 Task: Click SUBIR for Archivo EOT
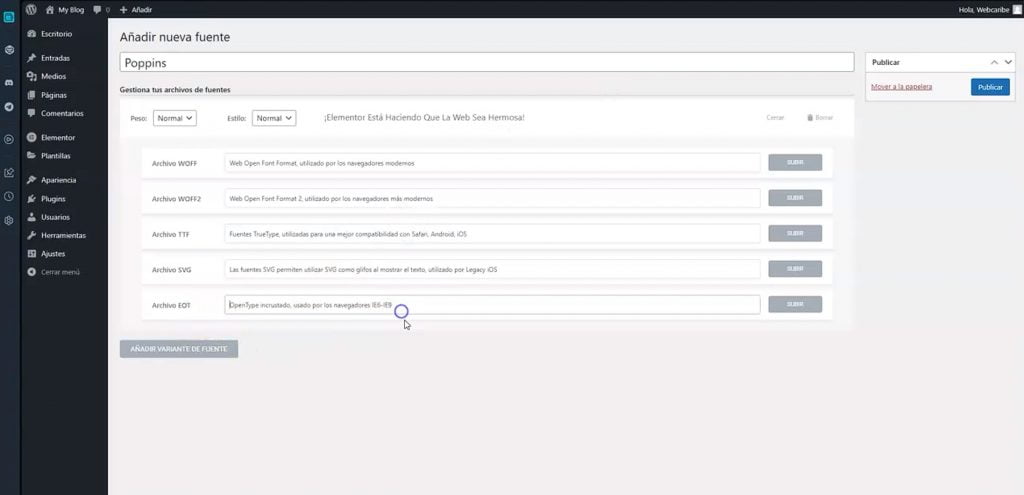[795, 304]
